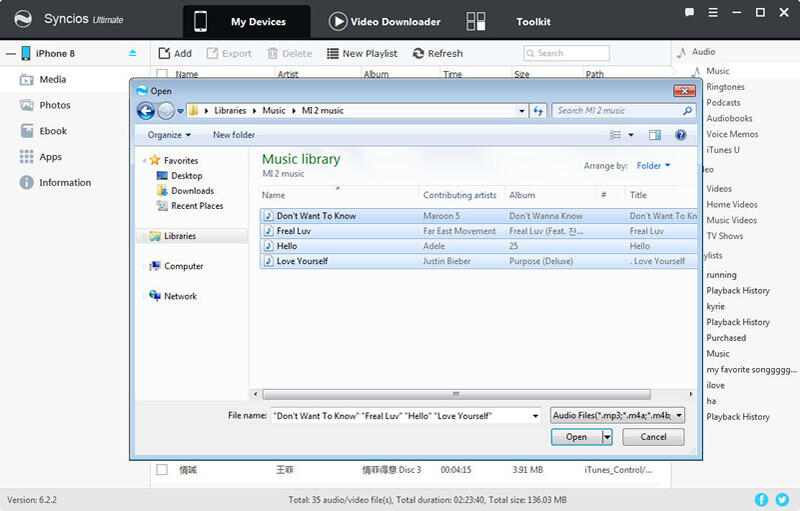Select the Hello file by Adele
The width and height of the screenshot is (800, 511).
pos(479,246)
